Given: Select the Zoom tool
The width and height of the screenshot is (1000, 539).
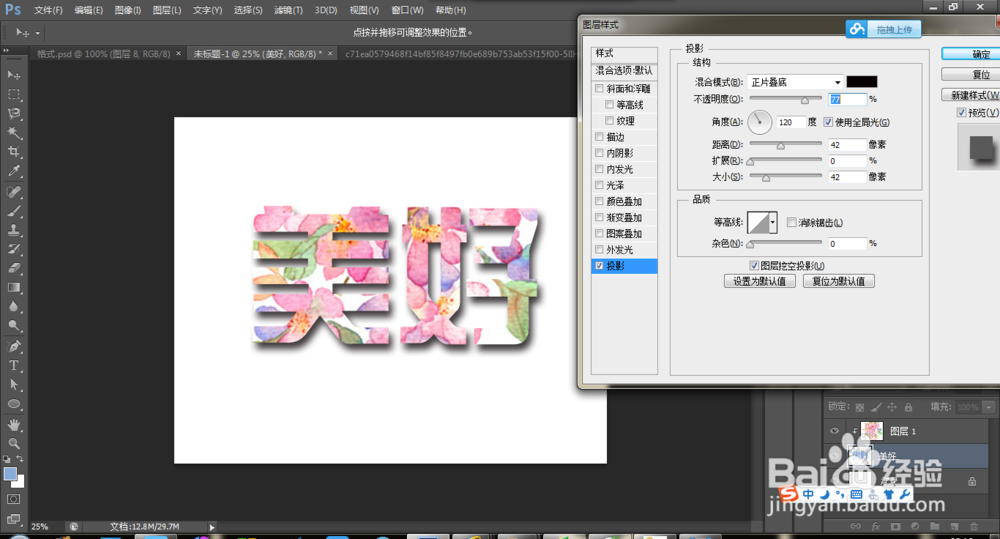Looking at the screenshot, I should 13,443.
